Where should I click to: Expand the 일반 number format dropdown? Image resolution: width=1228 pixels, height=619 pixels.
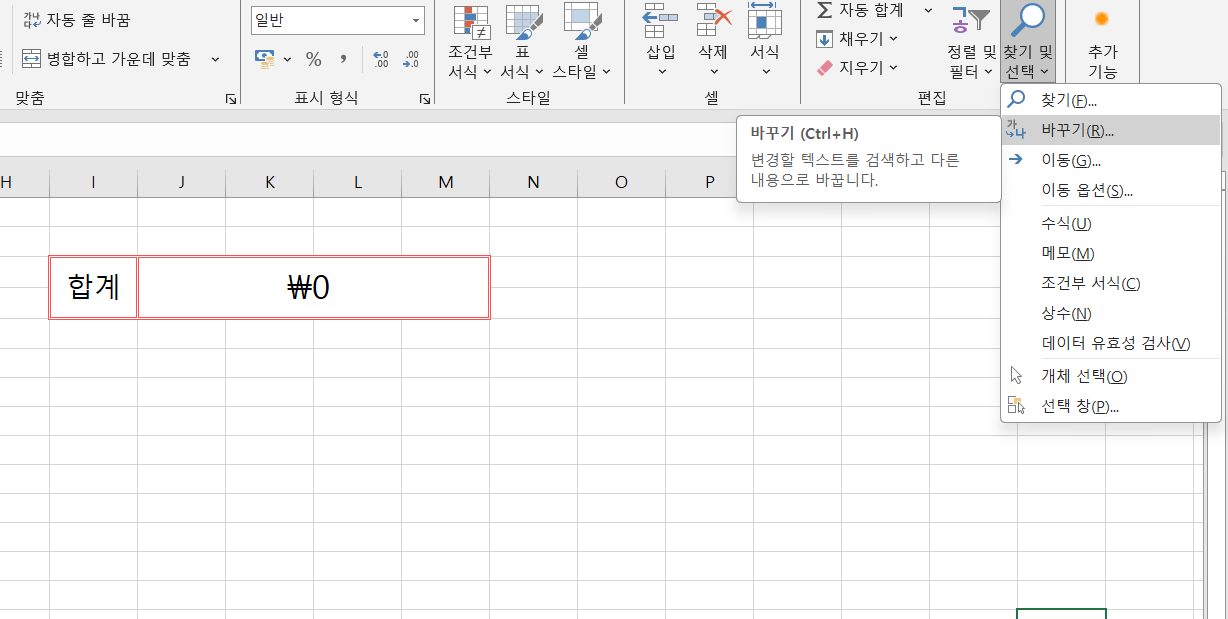coord(416,20)
